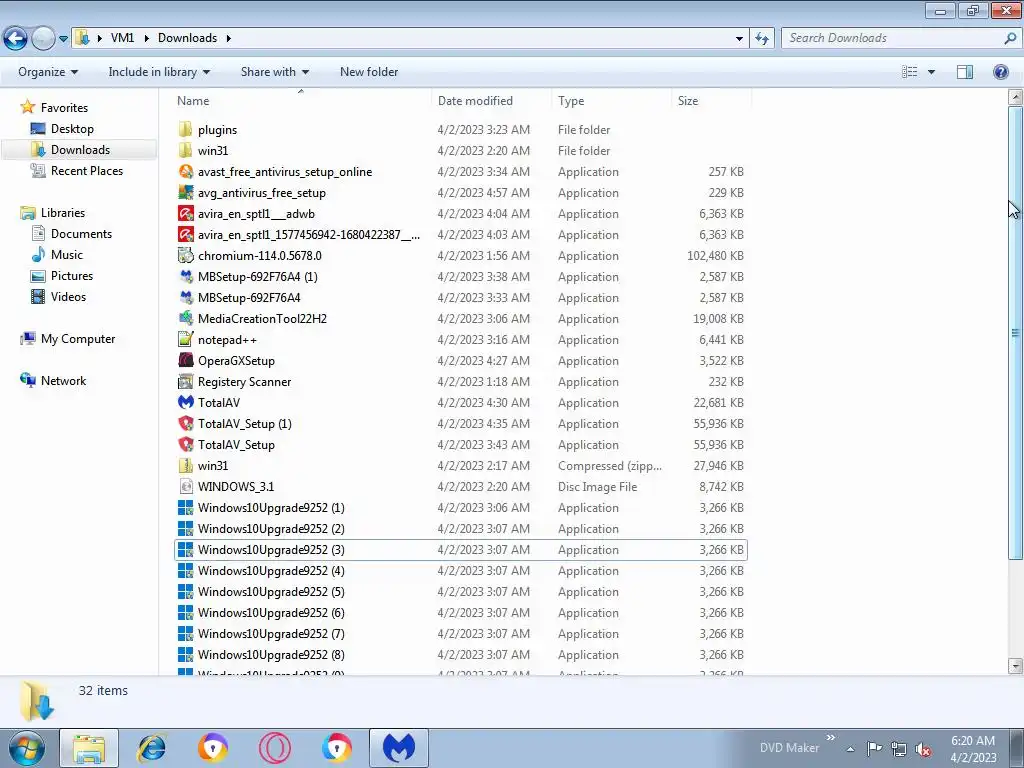Sort by Date modified column header

pos(475,101)
